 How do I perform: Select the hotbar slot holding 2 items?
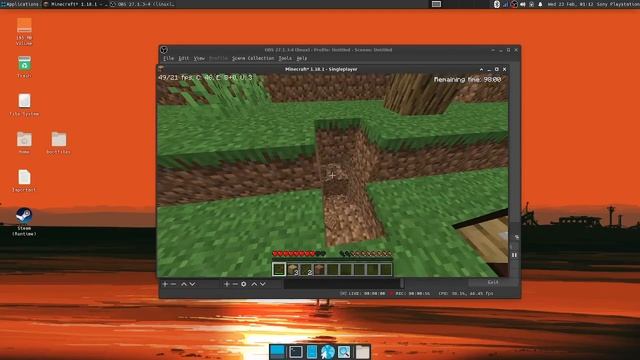(306, 269)
